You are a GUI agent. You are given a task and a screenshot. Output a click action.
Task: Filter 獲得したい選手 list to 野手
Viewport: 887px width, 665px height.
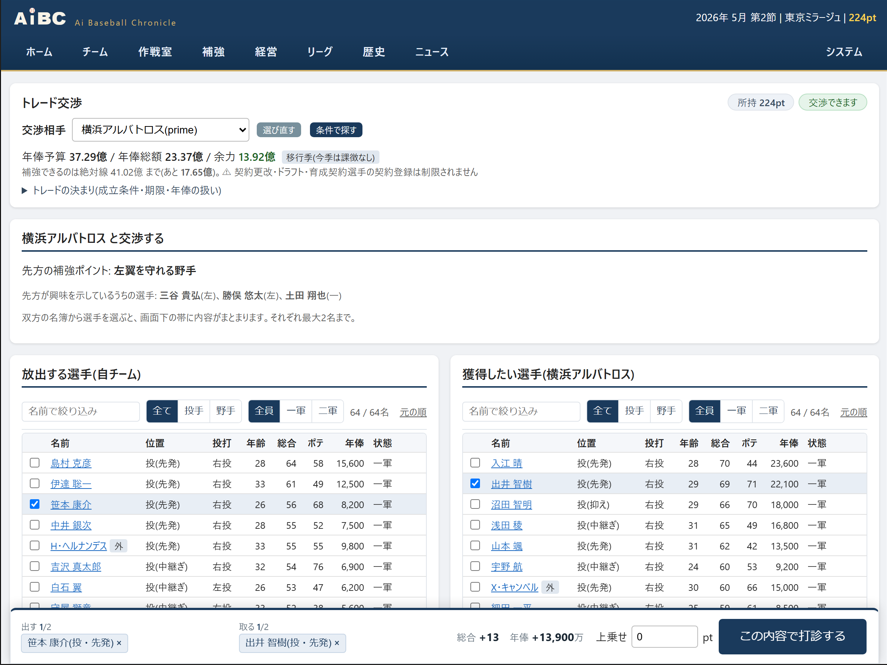point(666,411)
